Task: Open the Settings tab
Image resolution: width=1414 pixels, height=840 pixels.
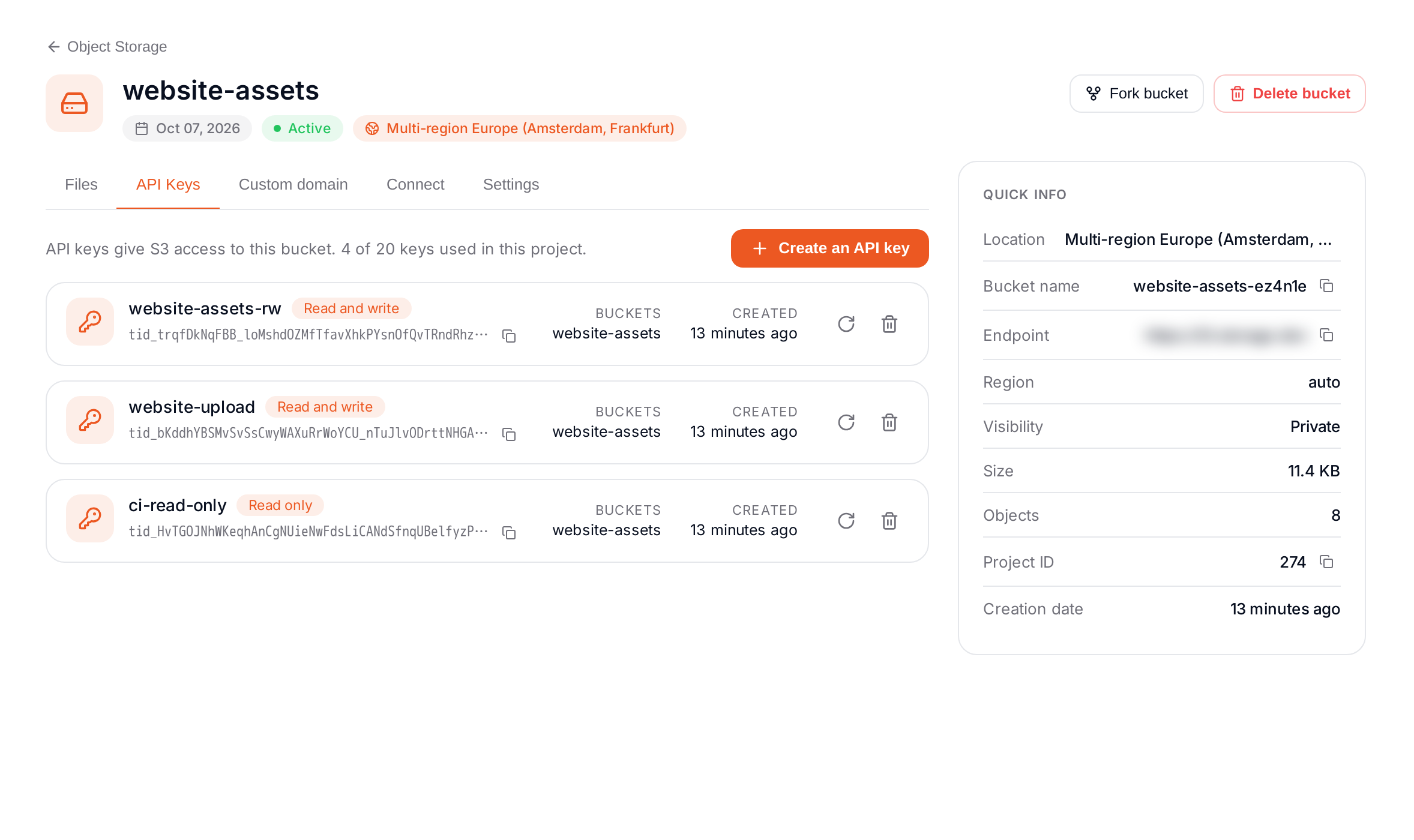Action: 511,184
